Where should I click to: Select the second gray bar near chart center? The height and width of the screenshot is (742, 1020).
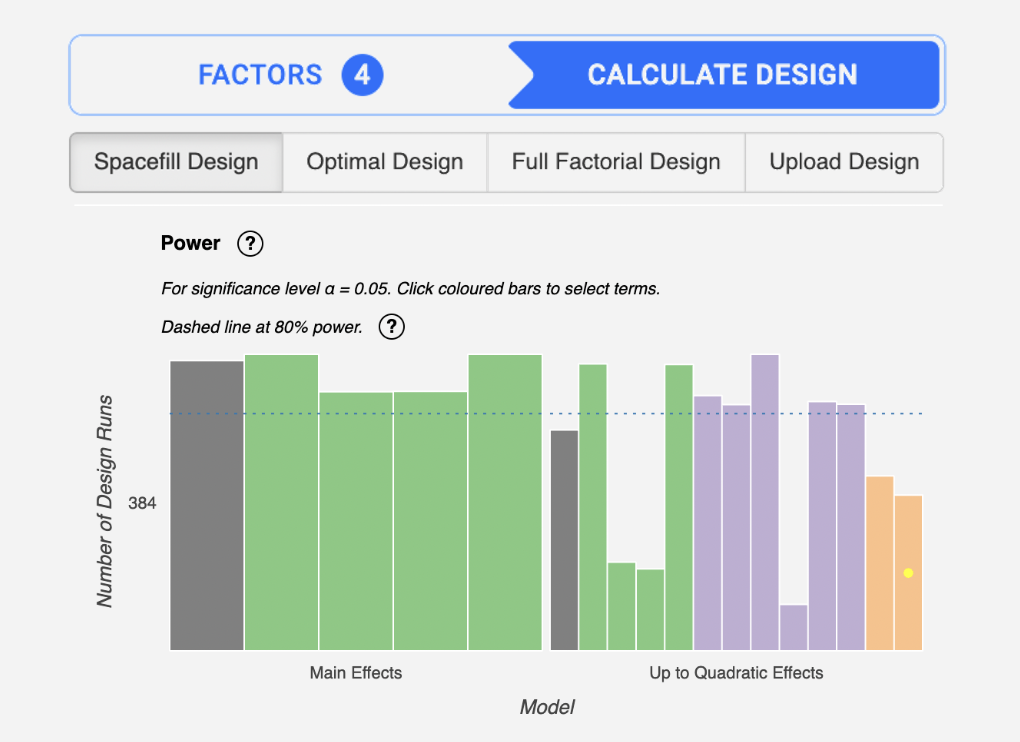(565, 540)
